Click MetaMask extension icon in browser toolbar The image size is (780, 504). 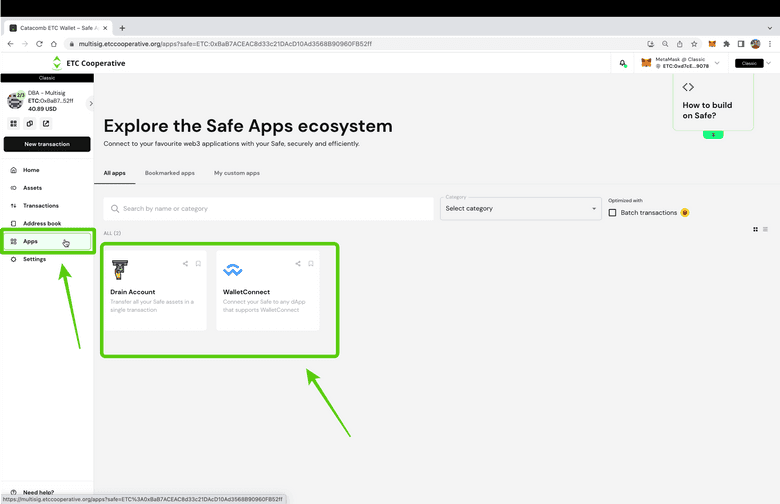712,44
